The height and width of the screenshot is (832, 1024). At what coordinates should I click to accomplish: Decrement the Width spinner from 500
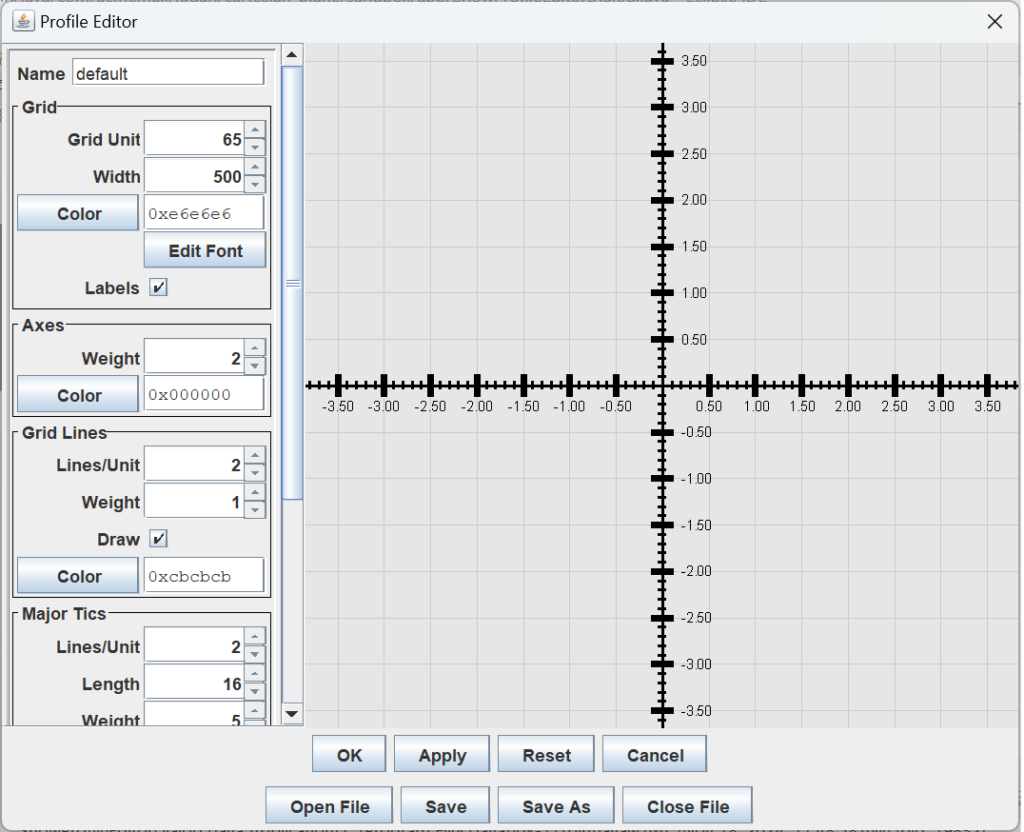pos(257,182)
